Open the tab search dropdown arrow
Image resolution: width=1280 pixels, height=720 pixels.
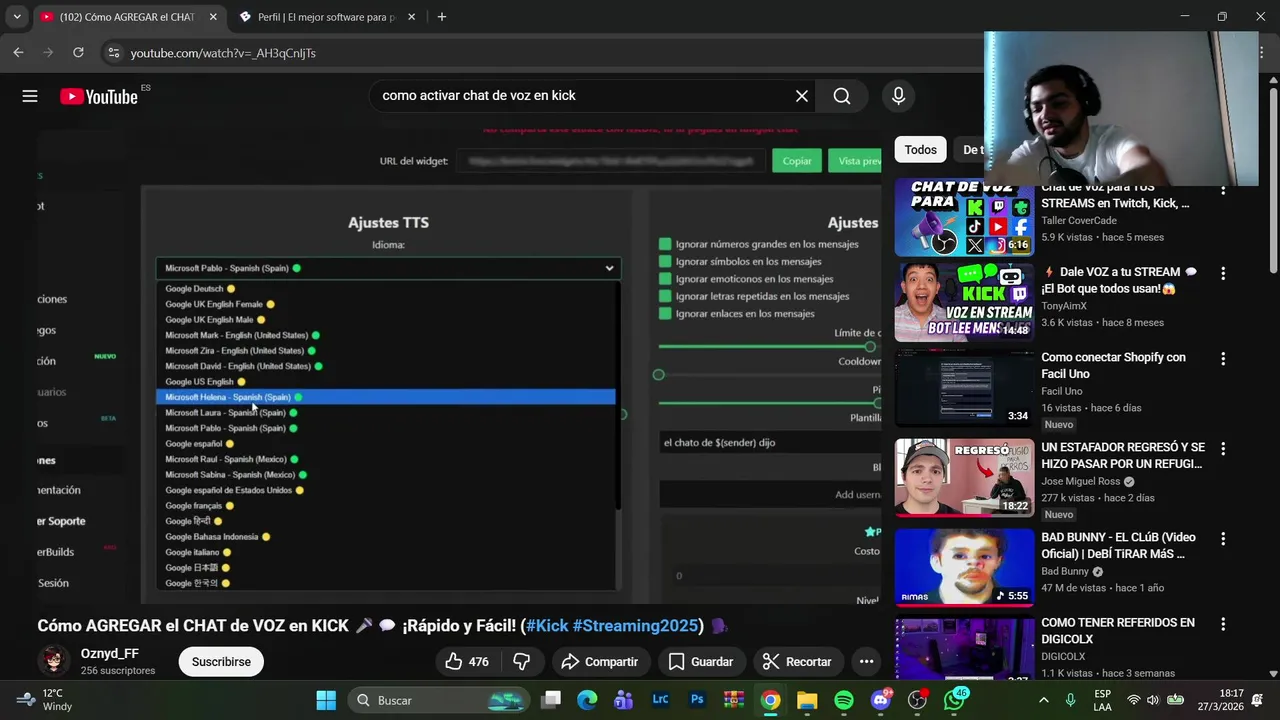[x=16, y=17]
